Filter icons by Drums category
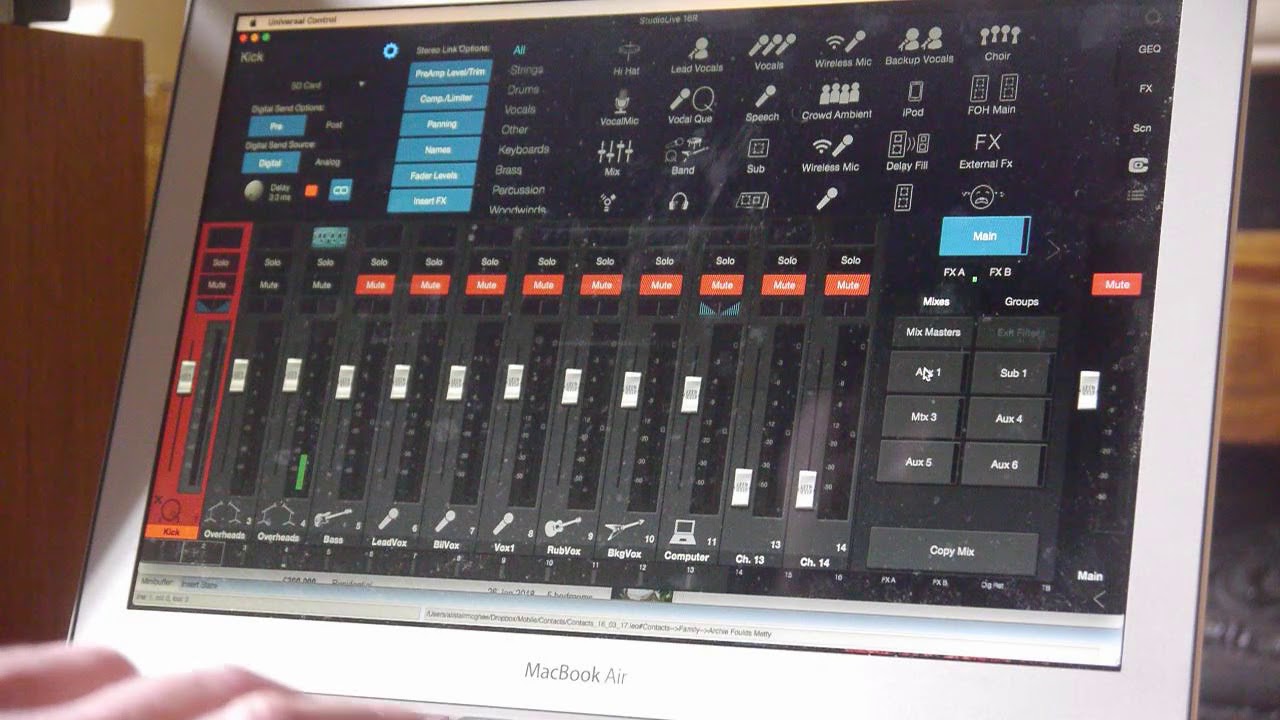The image size is (1280, 720). [523, 90]
